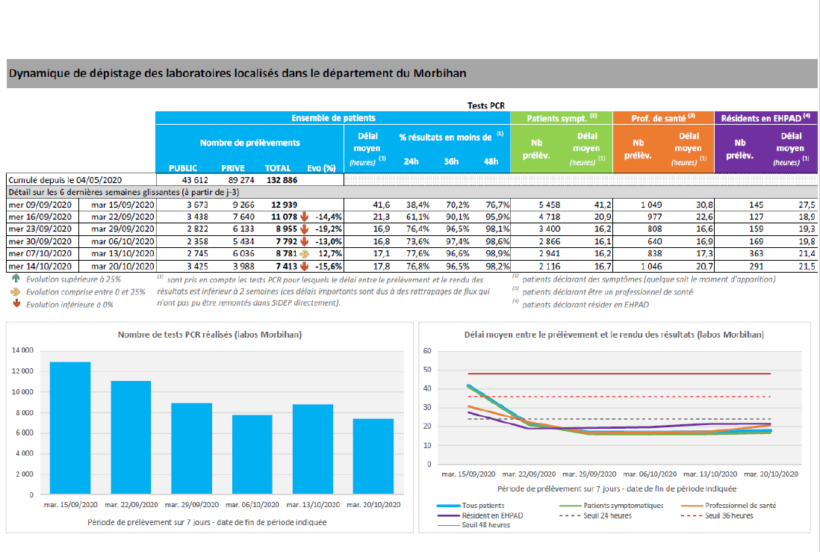
Task: Click the cumulative public value '43 612'
Action: pos(195,180)
